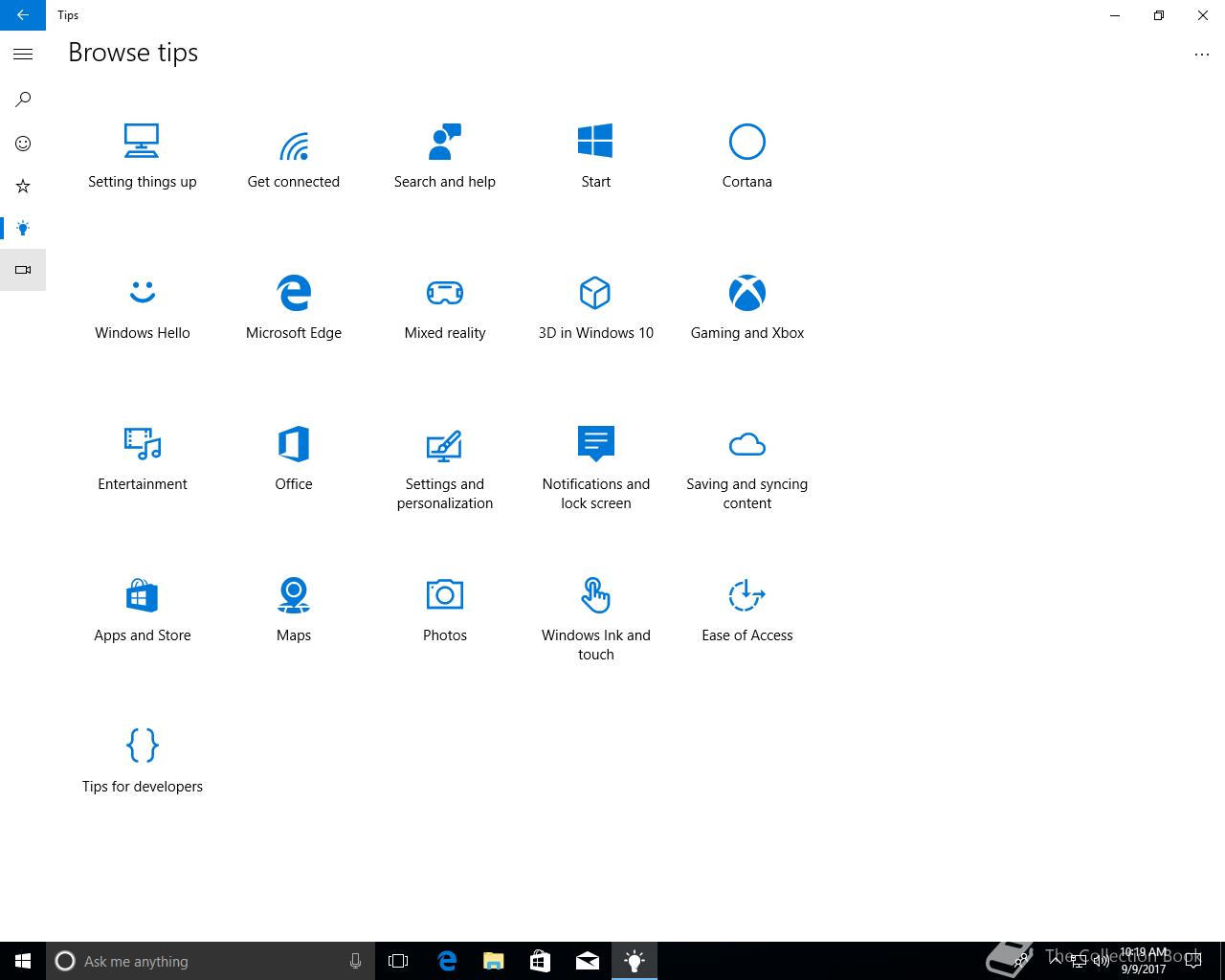
Task: Expand the hamburger navigation menu
Action: pyautogui.click(x=23, y=55)
